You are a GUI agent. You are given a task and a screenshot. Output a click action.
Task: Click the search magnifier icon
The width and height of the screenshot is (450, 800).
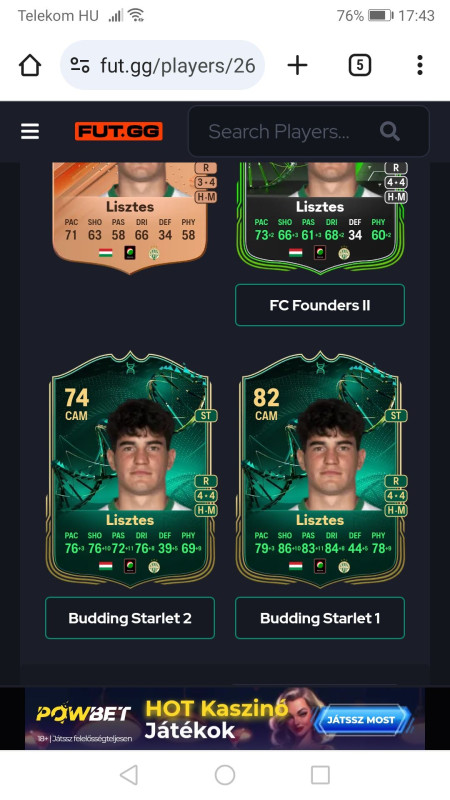pyautogui.click(x=389, y=132)
